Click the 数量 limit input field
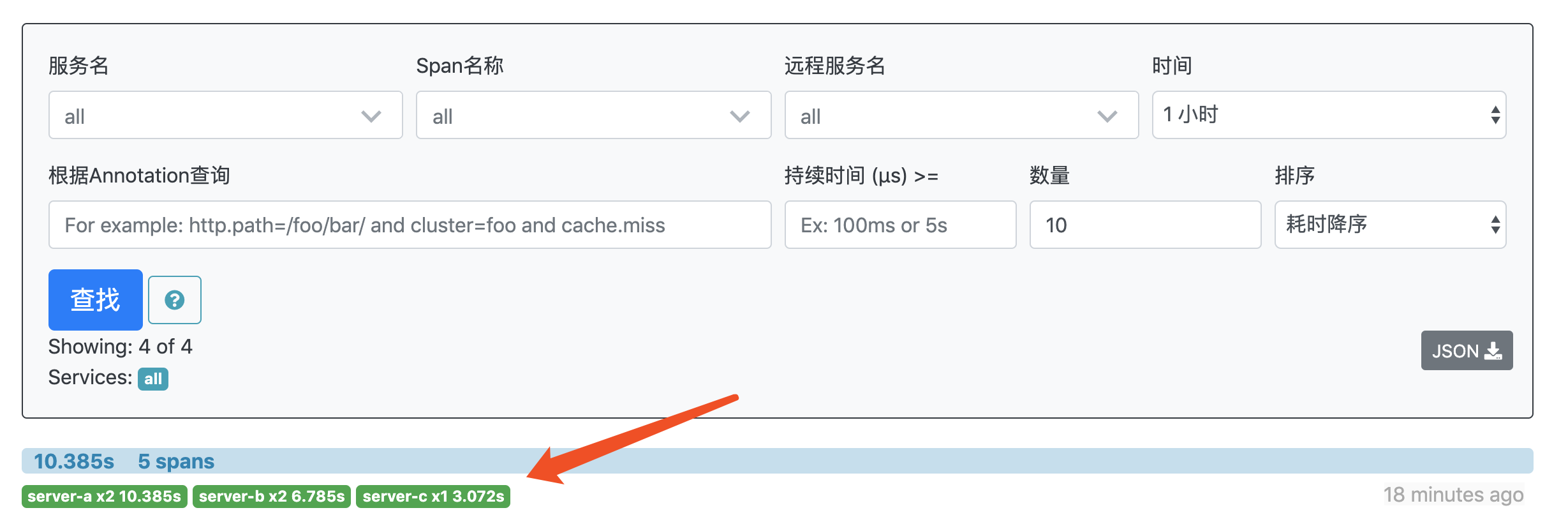This screenshot has width=1568, height=531. tap(1145, 225)
